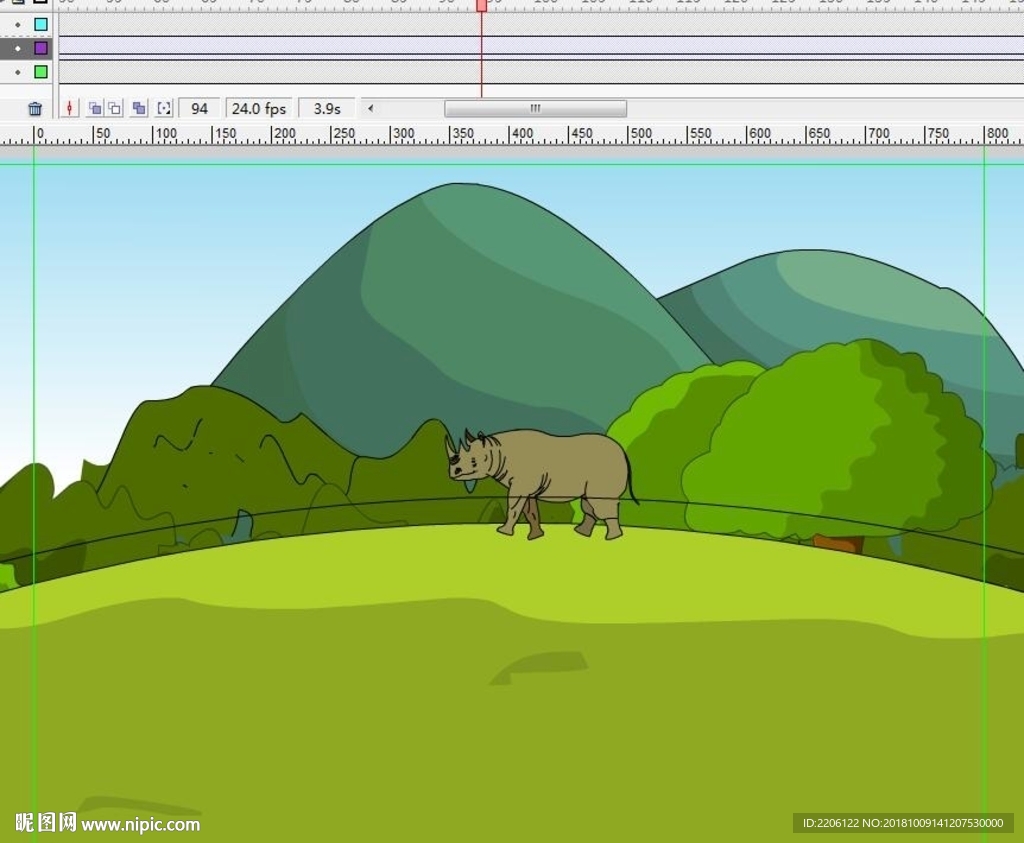The image size is (1024, 843).
Task: Click the timeline scroll left arrow
Action: 371,108
